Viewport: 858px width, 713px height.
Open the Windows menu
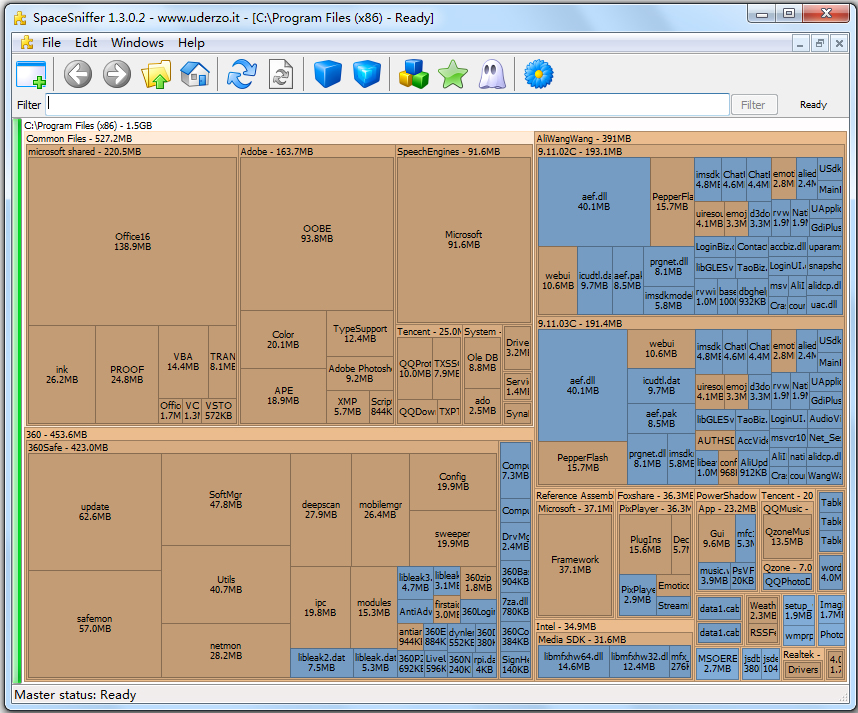coord(137,43)
